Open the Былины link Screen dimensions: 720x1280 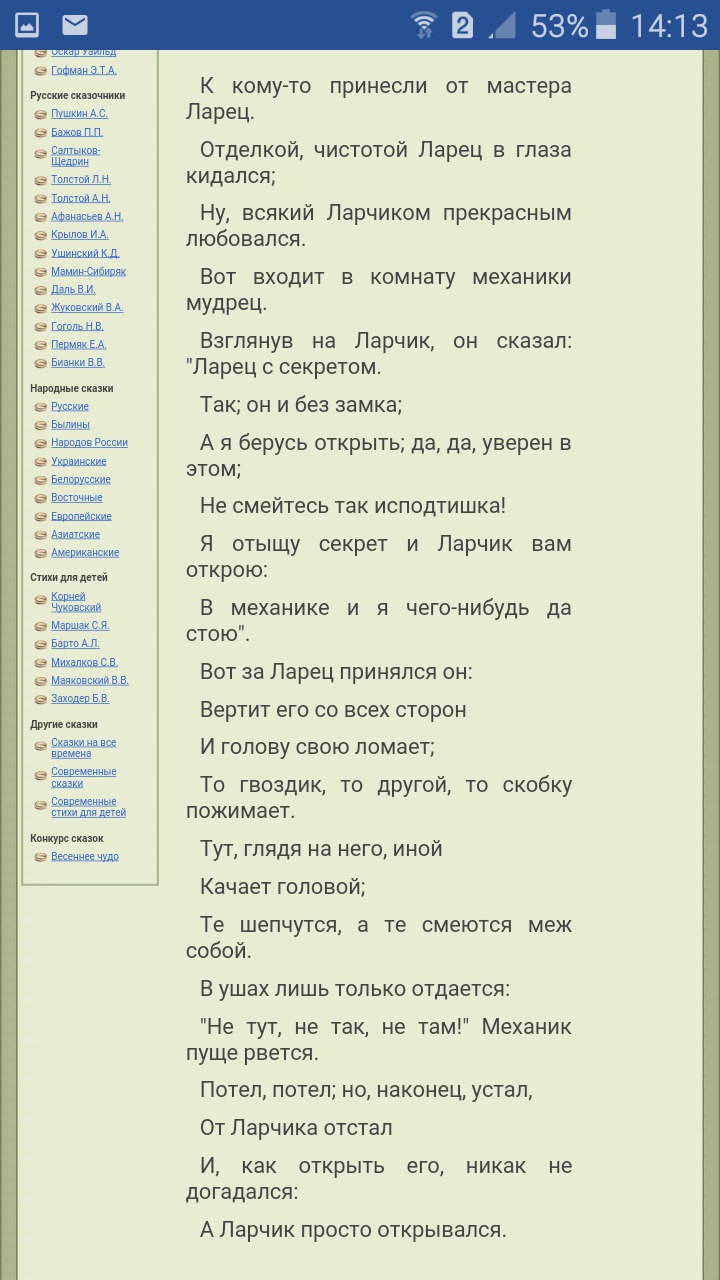[x=70, y=424]
